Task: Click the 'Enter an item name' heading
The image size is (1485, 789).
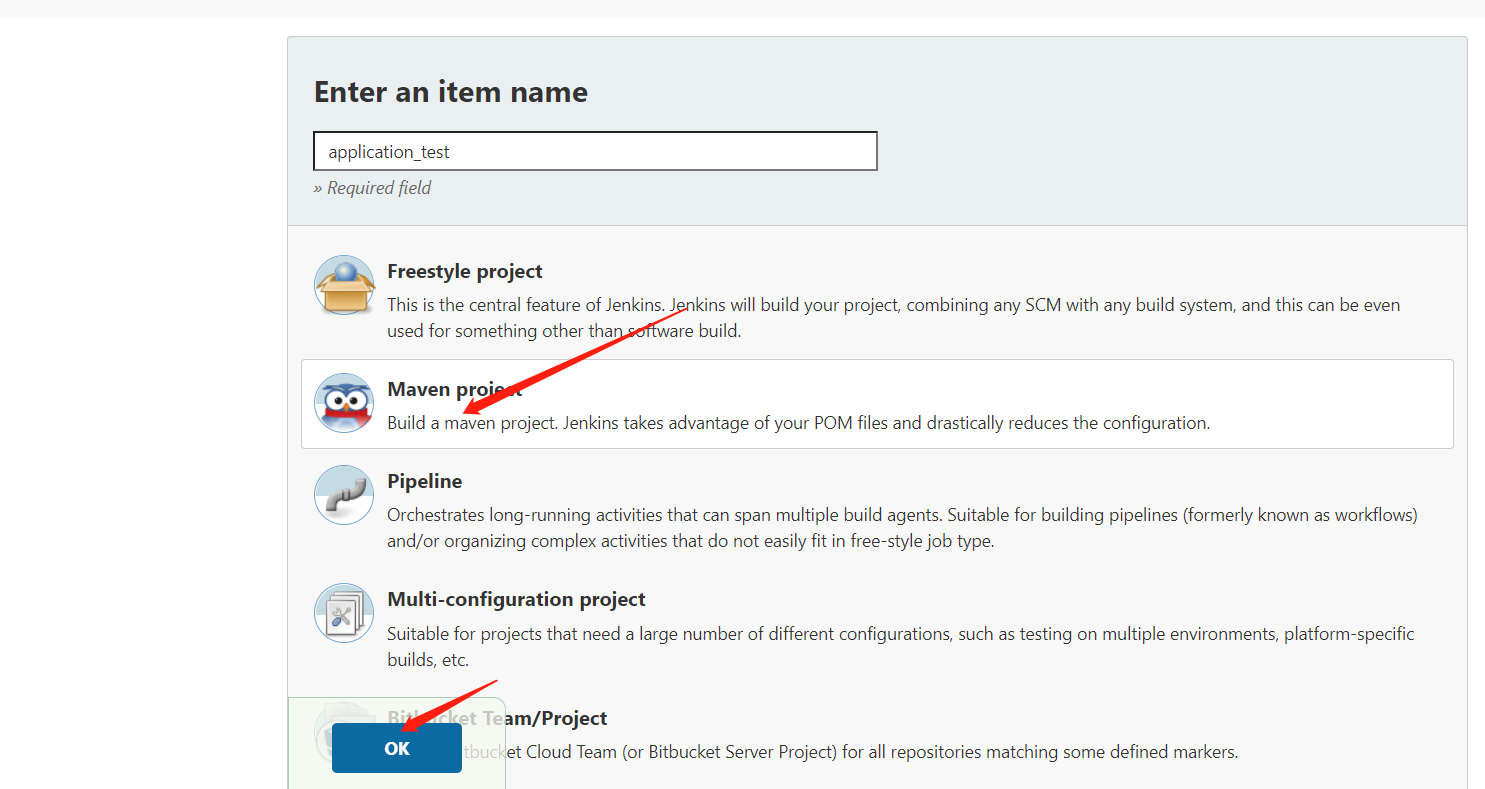Action: click(x=450, y=92)
